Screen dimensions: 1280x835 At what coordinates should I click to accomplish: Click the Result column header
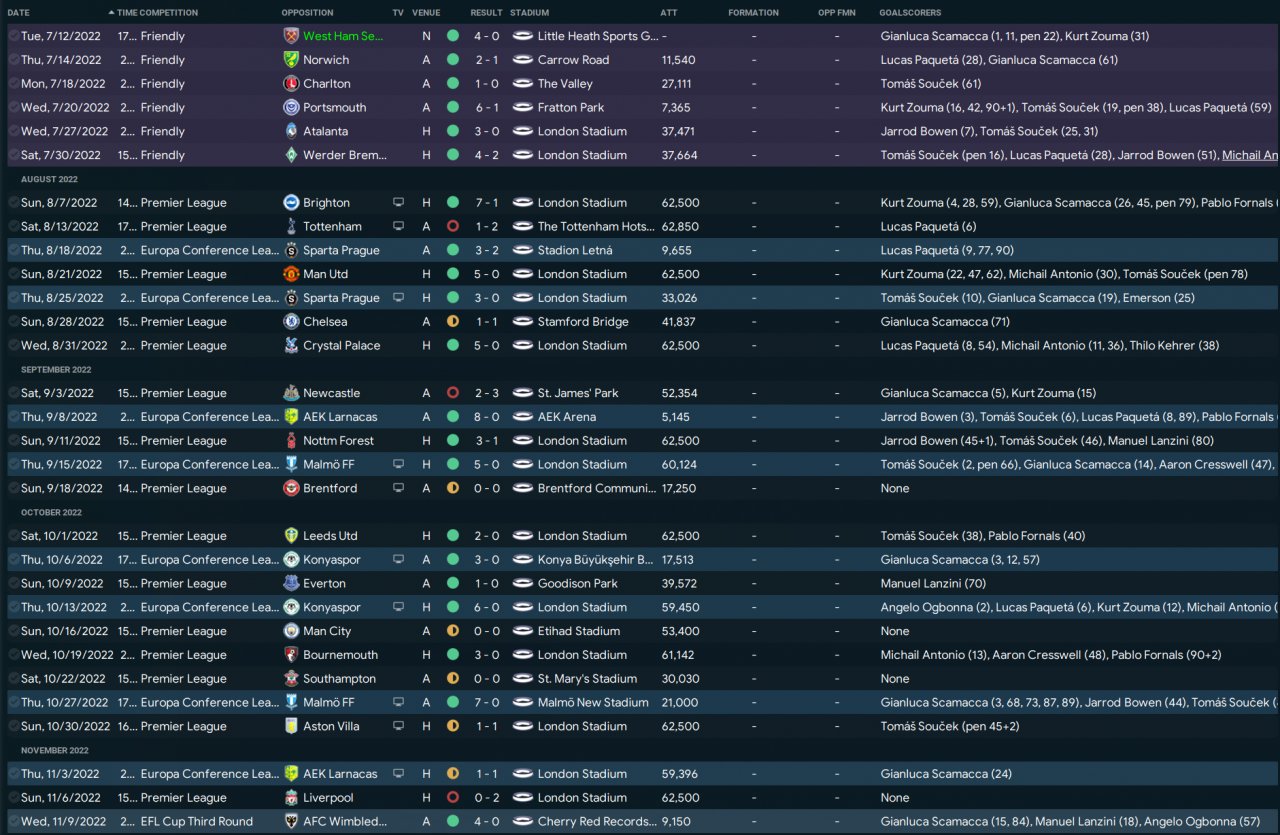pos(486,13)
